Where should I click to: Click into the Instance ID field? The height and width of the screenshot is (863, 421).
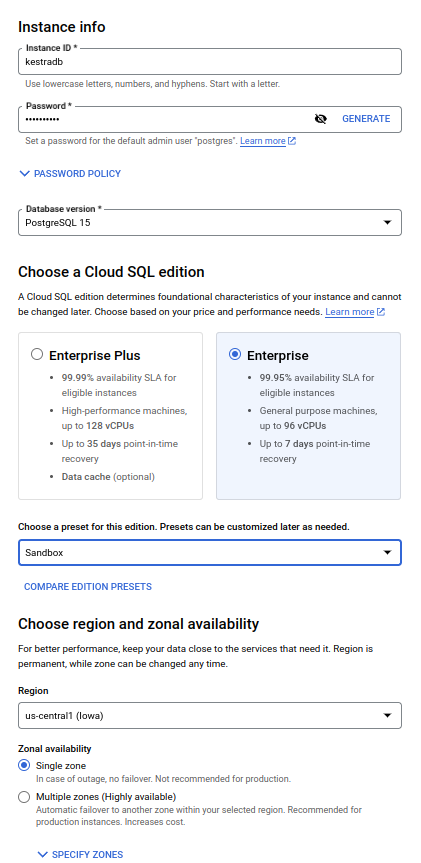click(210, 62)
